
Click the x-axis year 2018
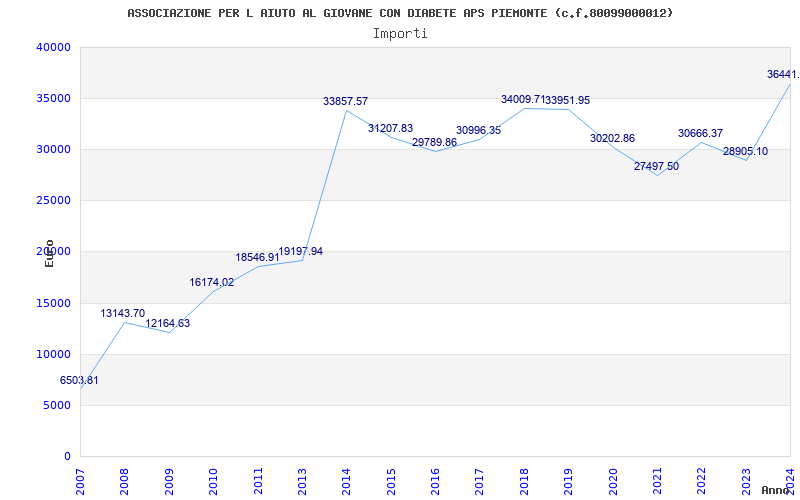tap(524, 481)
